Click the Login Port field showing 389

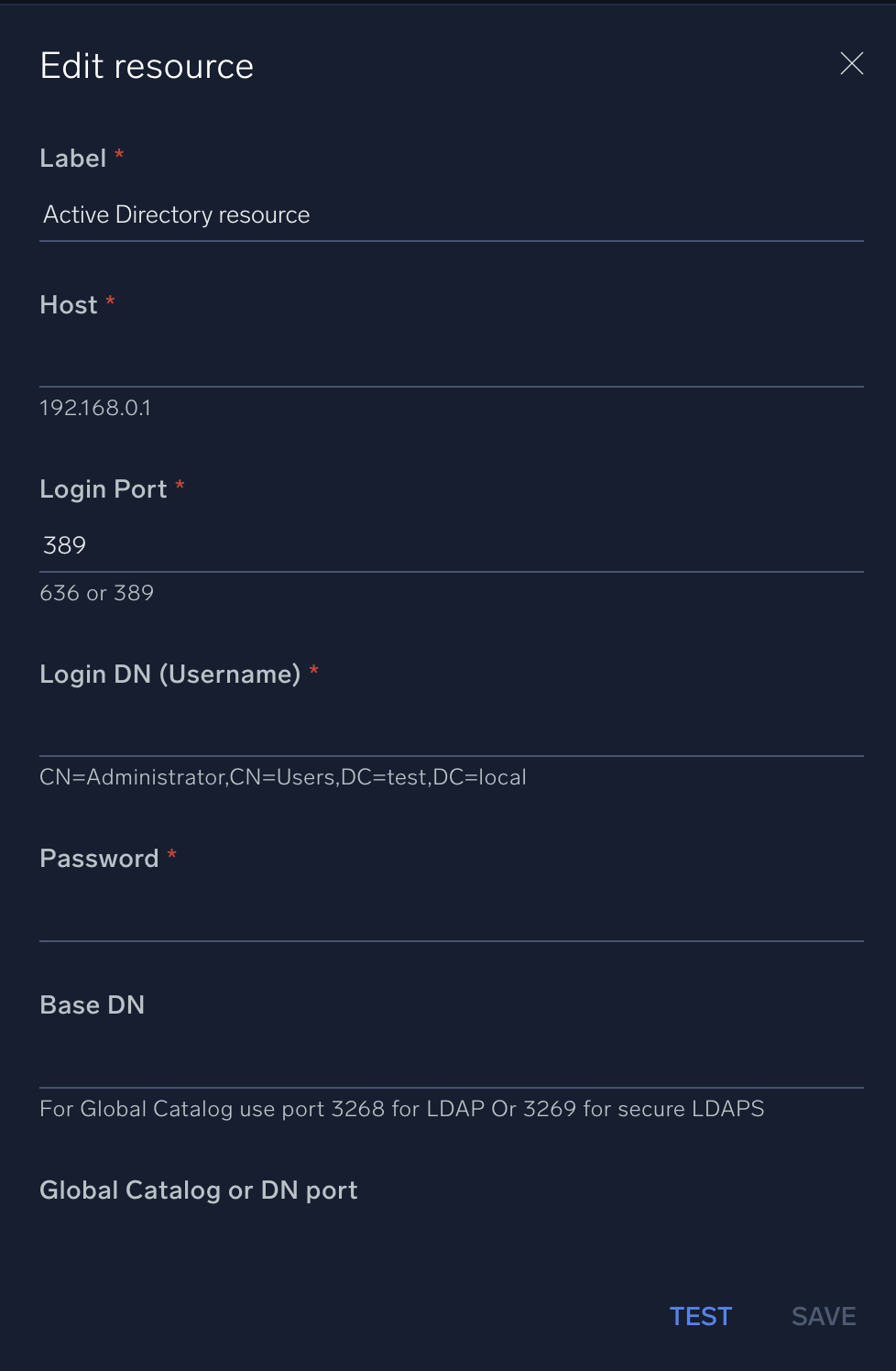[451, 546]
